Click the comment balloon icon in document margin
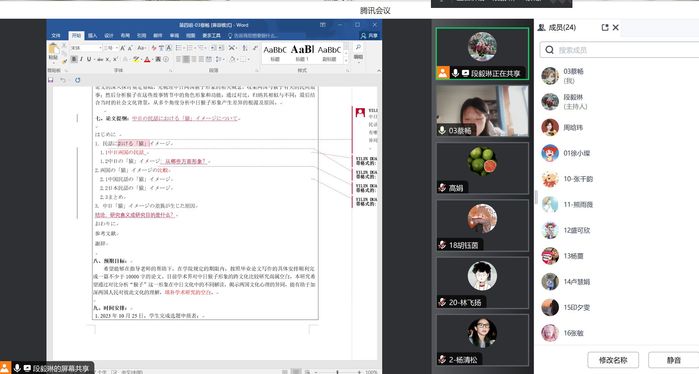Screen dimensions: 699x374 click(360, 112)
